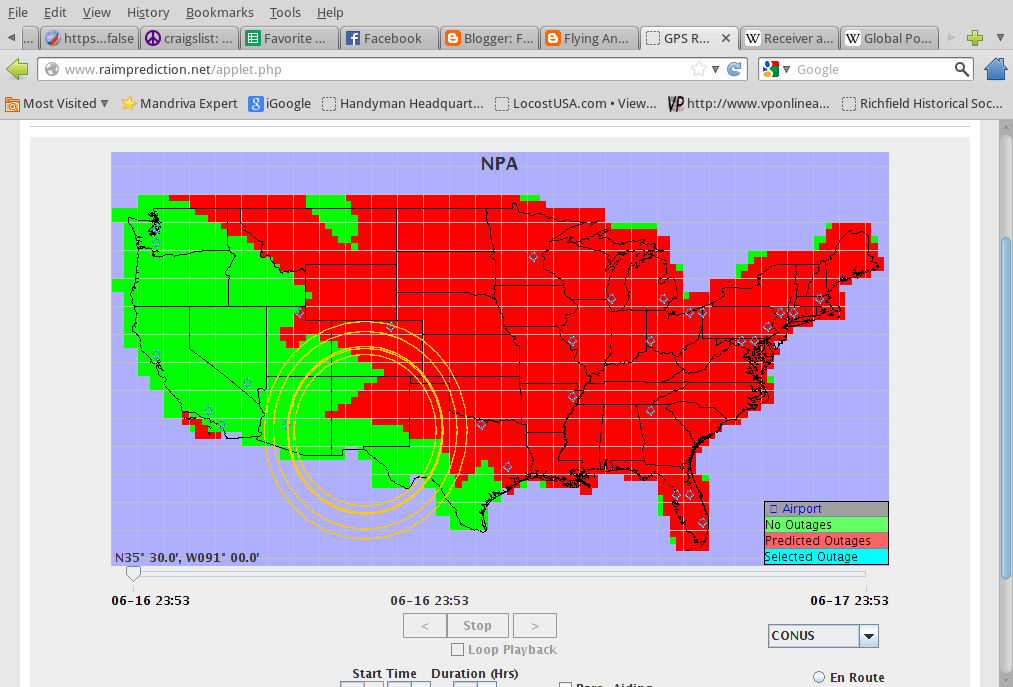Viewport: 1013px width, 687px height.
Task: Open the list all tabs dropdown
Action: point(1000,38)
